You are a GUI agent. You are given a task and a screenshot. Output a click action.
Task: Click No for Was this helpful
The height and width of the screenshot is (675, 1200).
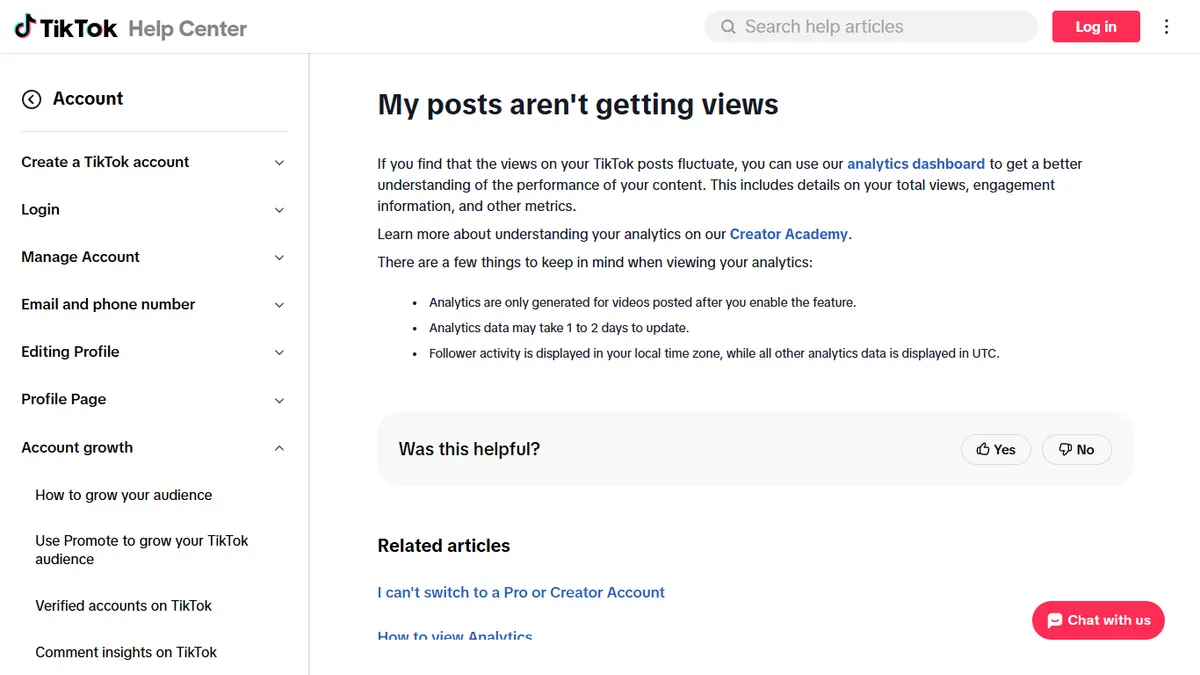[1077, 450]
